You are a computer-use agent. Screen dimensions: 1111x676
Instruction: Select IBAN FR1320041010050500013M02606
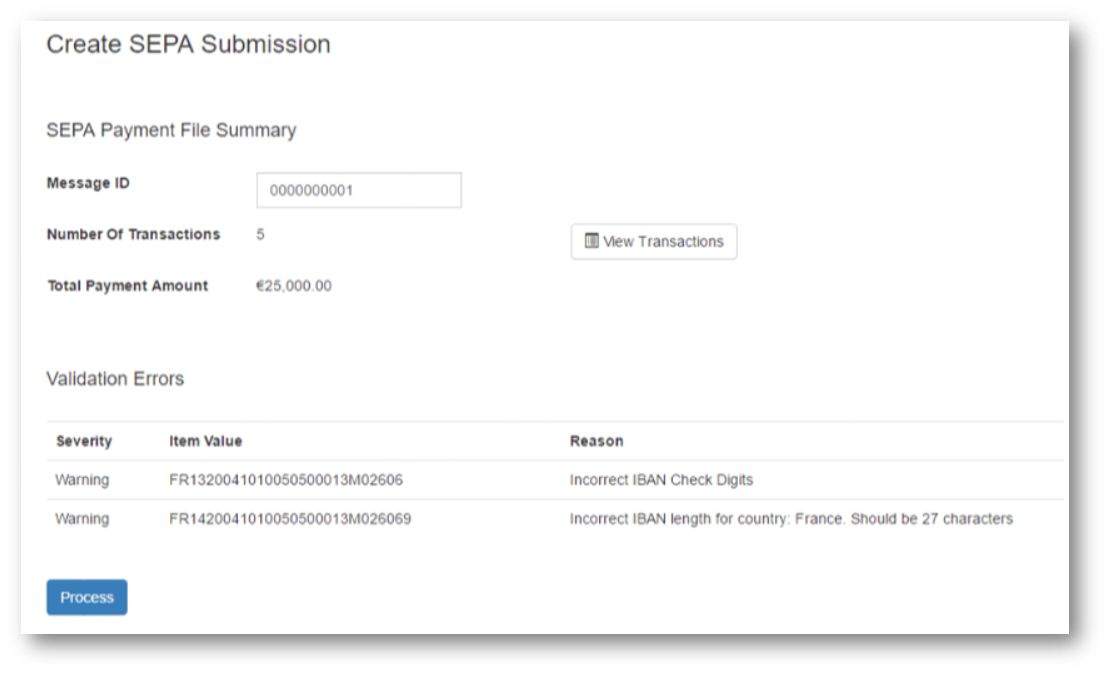(286, 480)
